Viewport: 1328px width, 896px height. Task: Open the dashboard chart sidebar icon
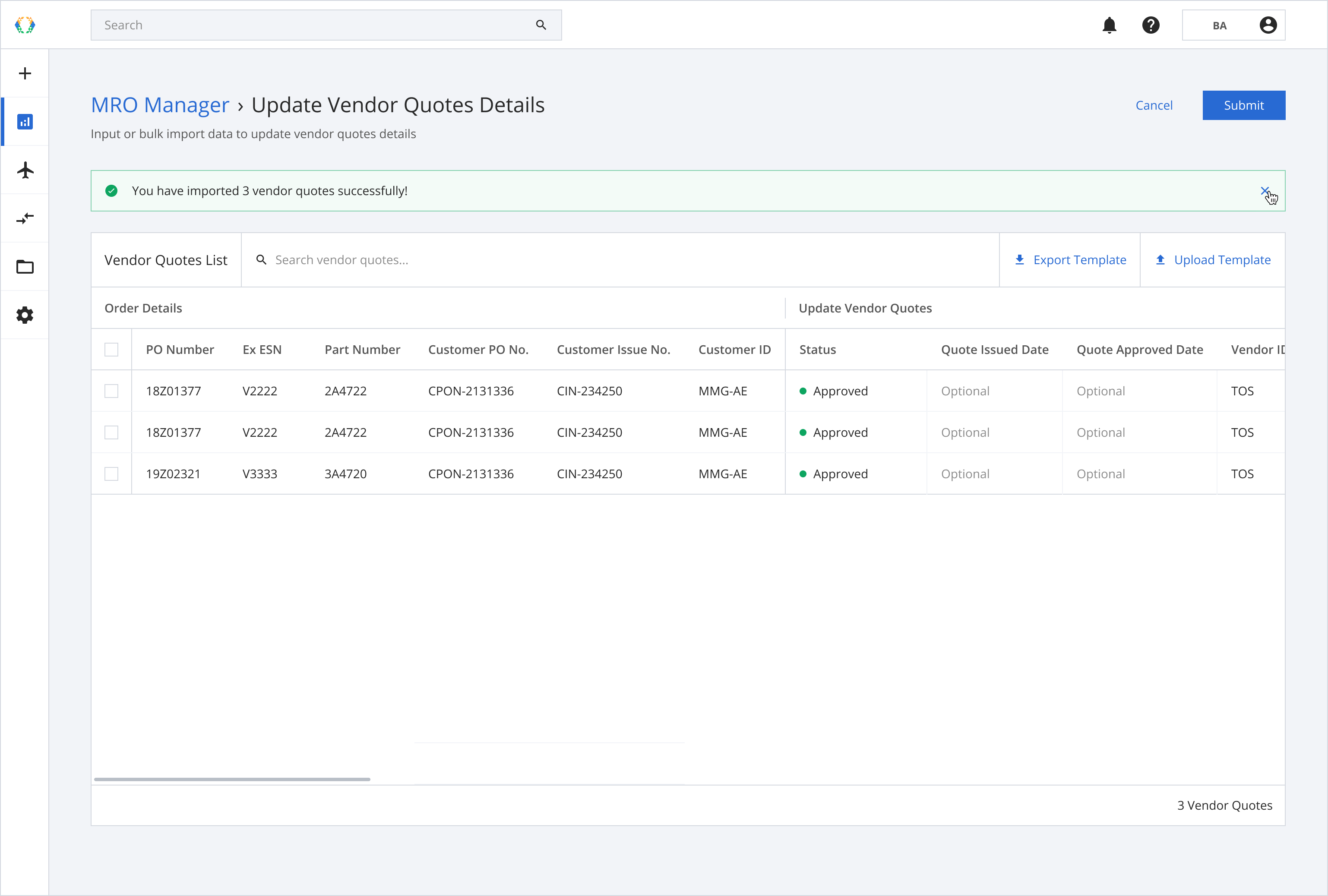coord(25,122)
